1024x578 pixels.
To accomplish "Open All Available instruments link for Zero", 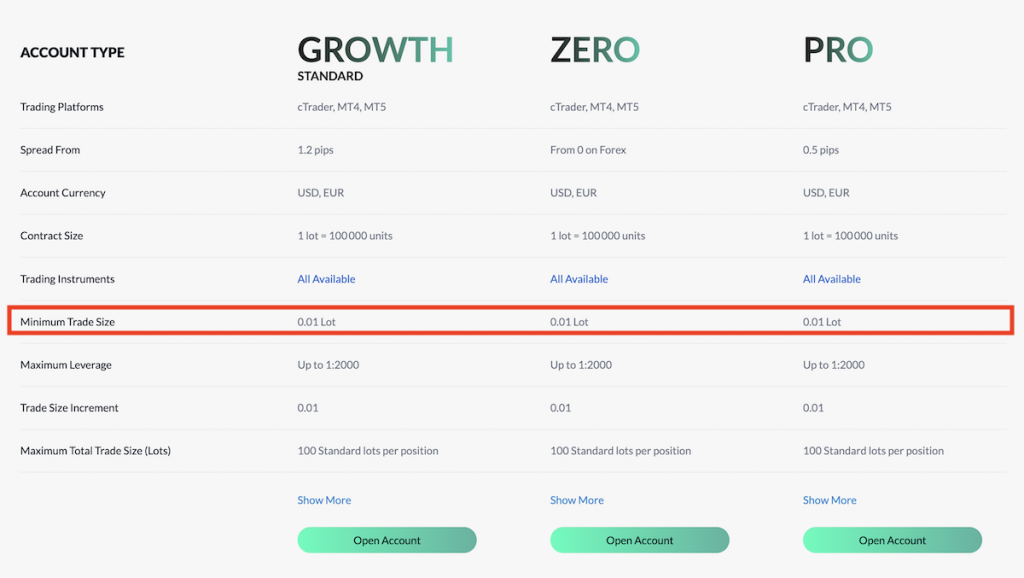I will 579,279.
